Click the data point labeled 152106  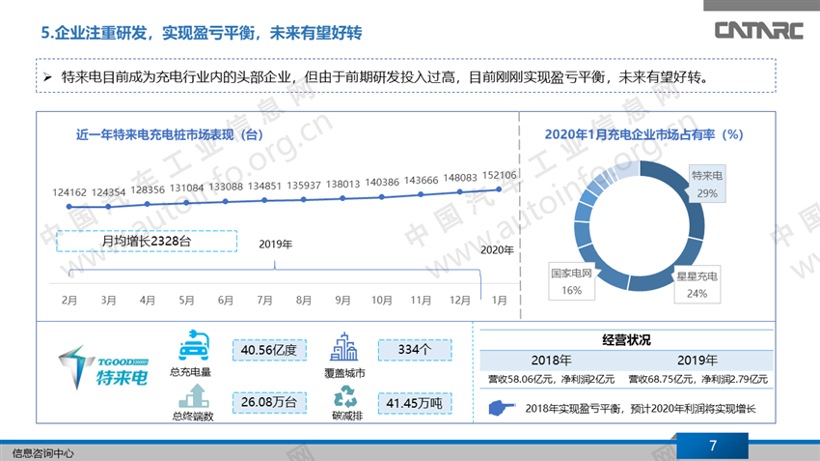[499, 189]
